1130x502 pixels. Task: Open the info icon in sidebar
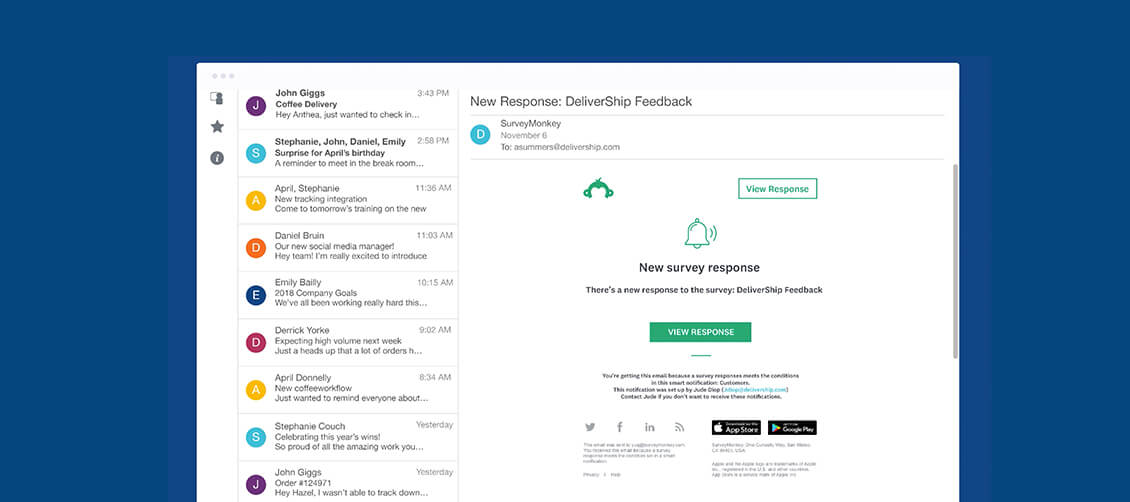tap(217, 158)
